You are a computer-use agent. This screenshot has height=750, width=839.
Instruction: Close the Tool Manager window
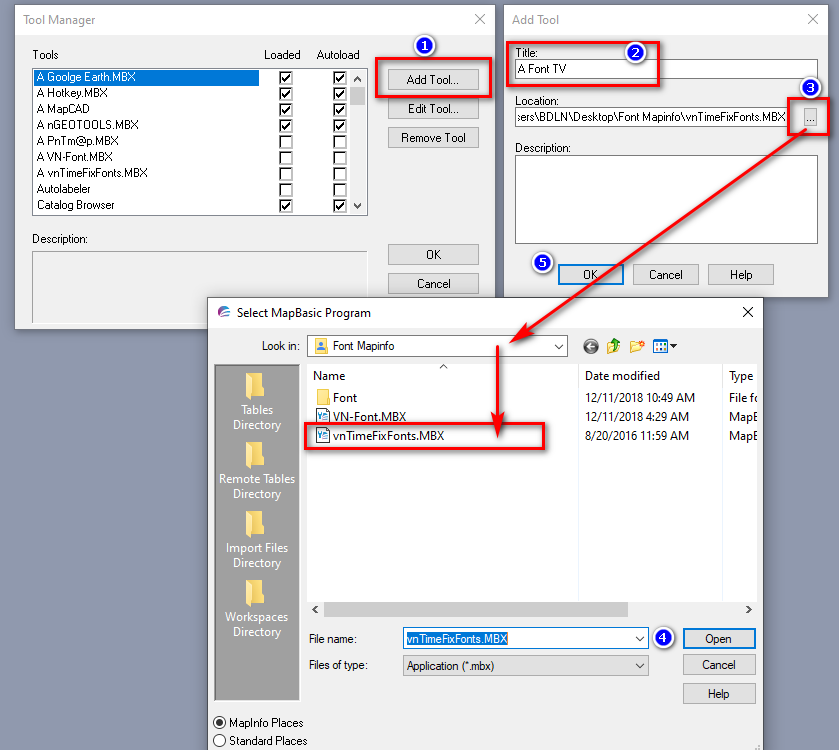point(480,19)
